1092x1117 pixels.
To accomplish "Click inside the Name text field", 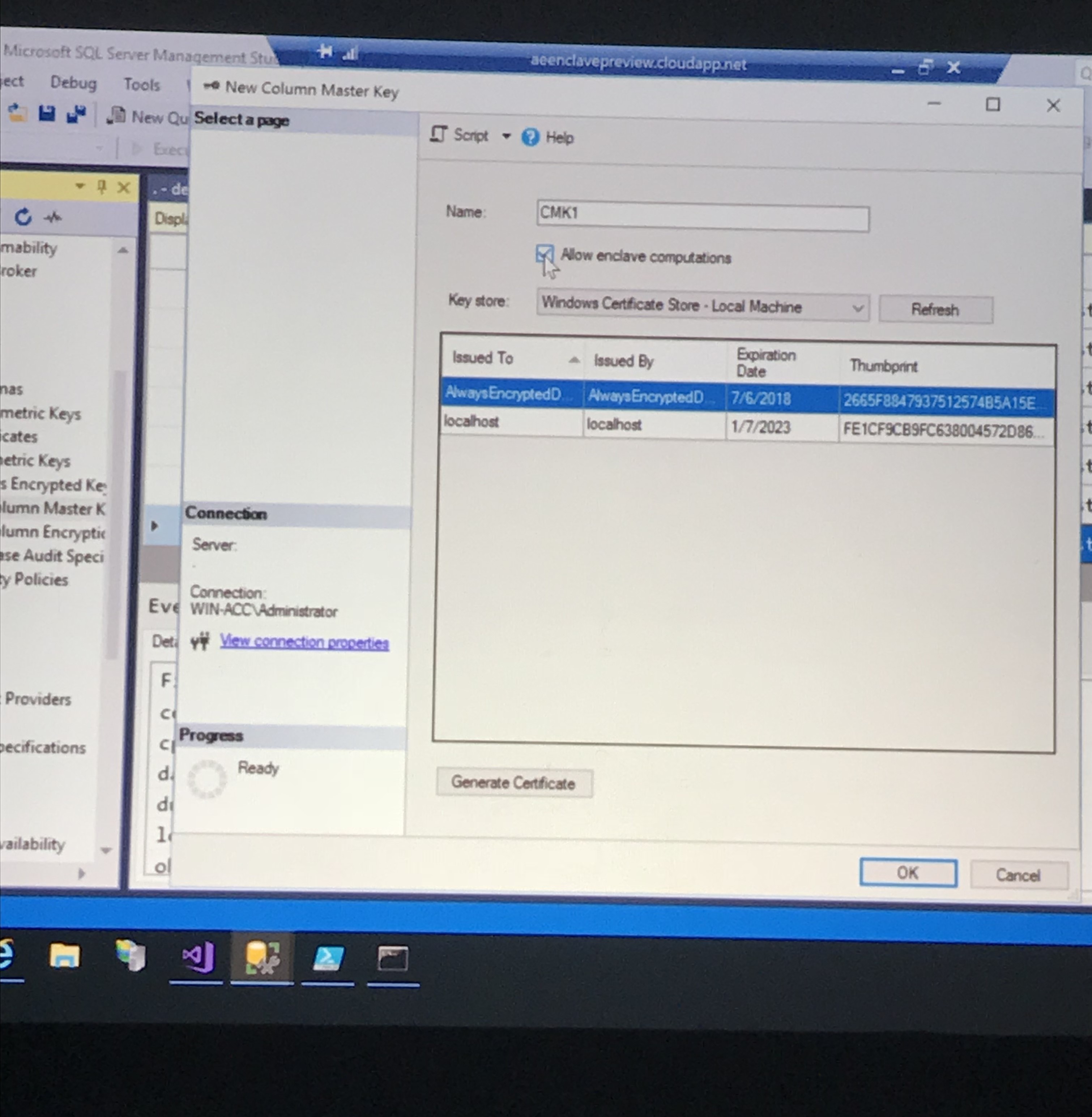I will click(703, 217).
